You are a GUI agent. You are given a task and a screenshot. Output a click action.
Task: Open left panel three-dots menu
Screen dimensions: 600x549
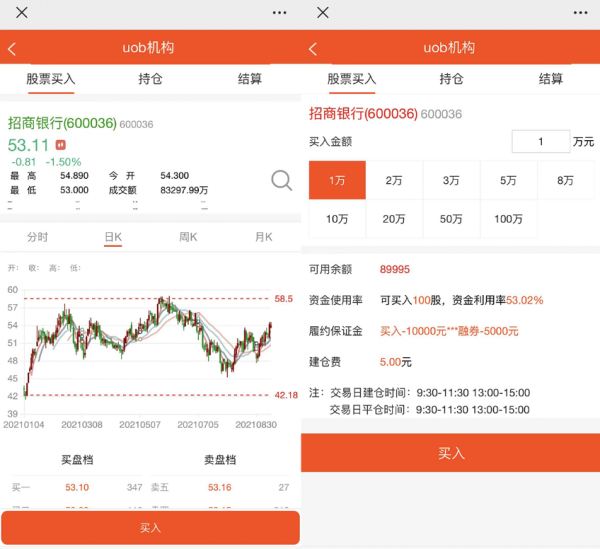coord(279,12)
